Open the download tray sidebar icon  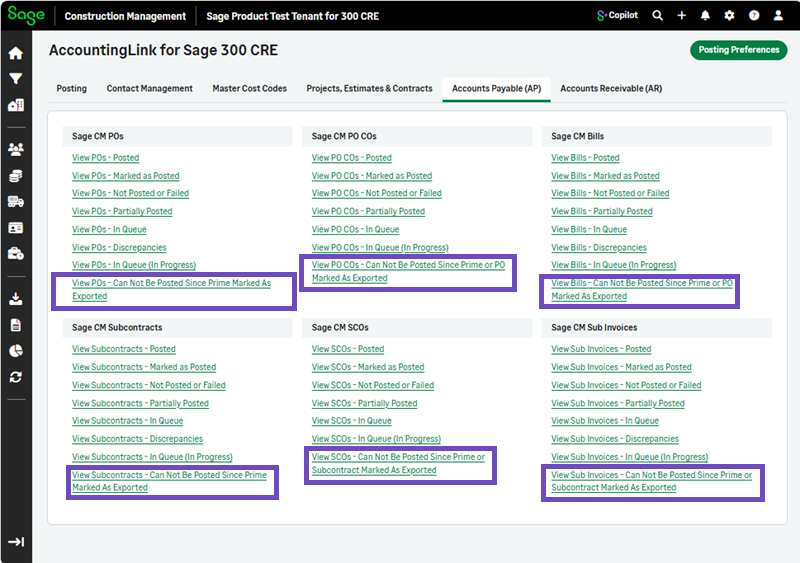tap(16, 299)
